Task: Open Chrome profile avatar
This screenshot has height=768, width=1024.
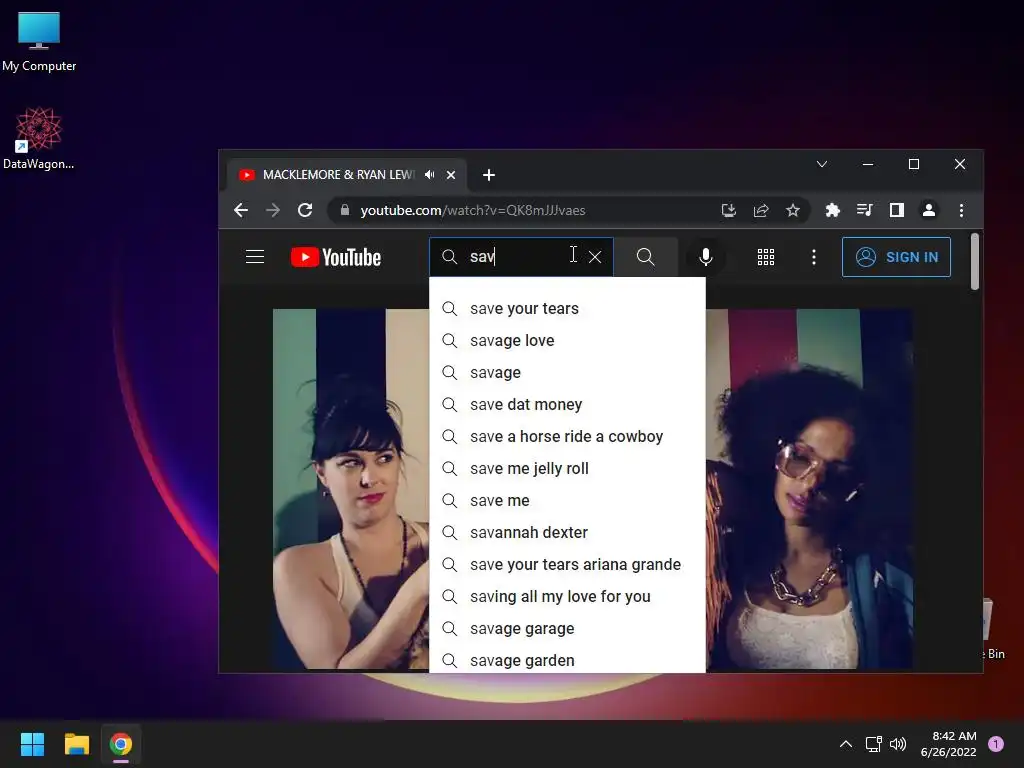Action: (929, 210)
